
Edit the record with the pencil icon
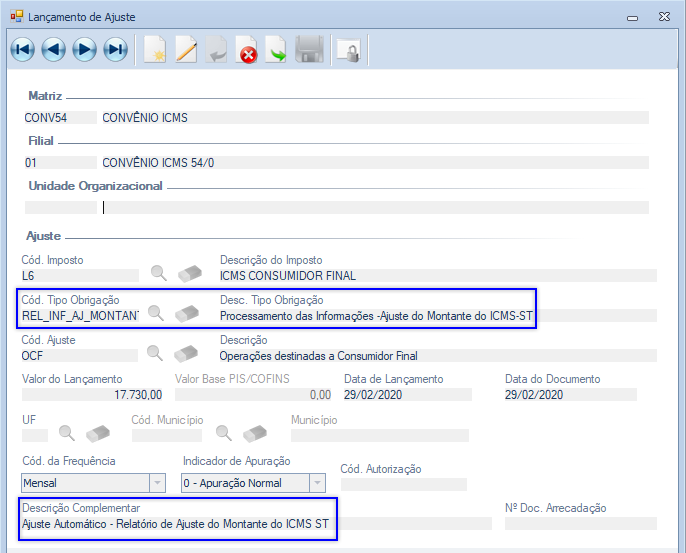[x=186, y=49]
